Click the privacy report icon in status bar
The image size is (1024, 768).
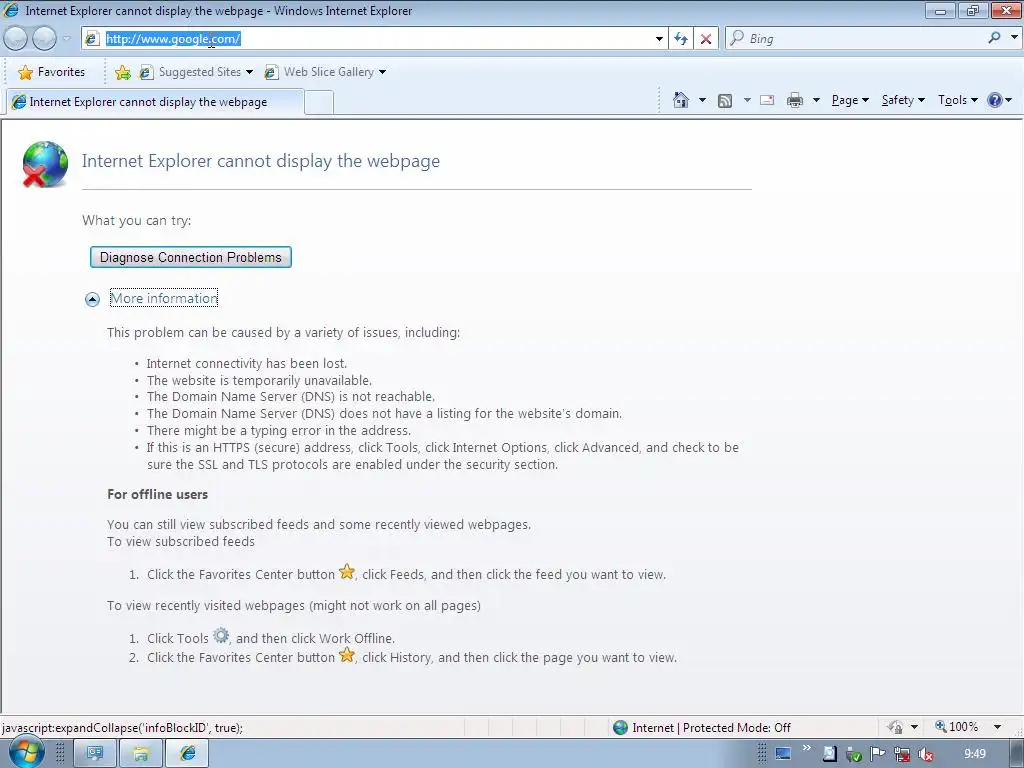(x=895, y=727)
